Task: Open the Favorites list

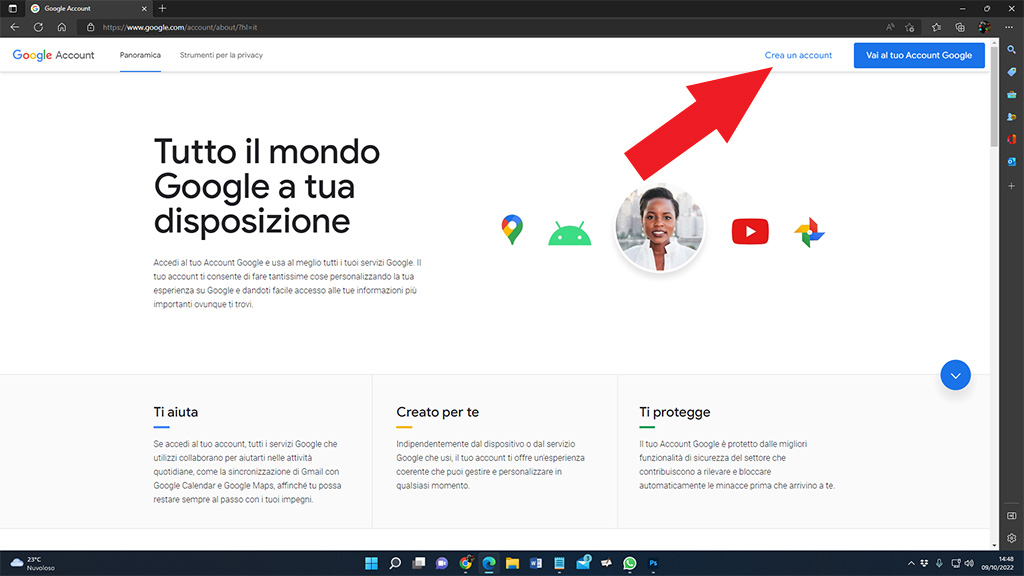Action: pos(936,27)
